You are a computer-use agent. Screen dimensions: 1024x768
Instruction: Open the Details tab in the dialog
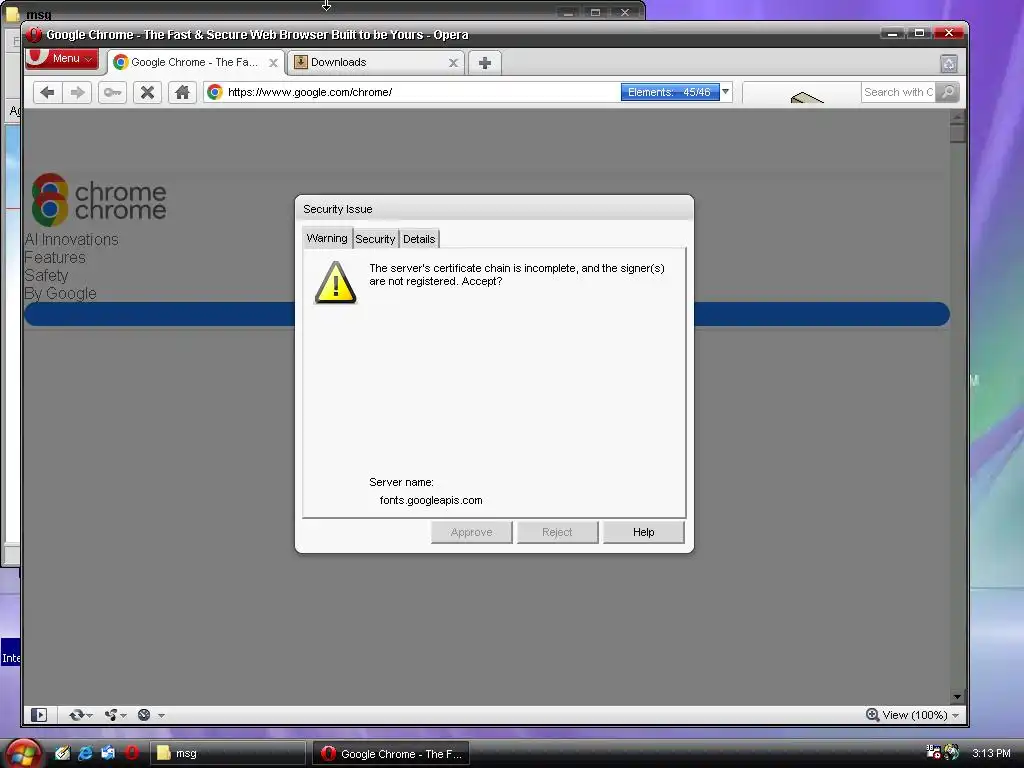(419, 239)
